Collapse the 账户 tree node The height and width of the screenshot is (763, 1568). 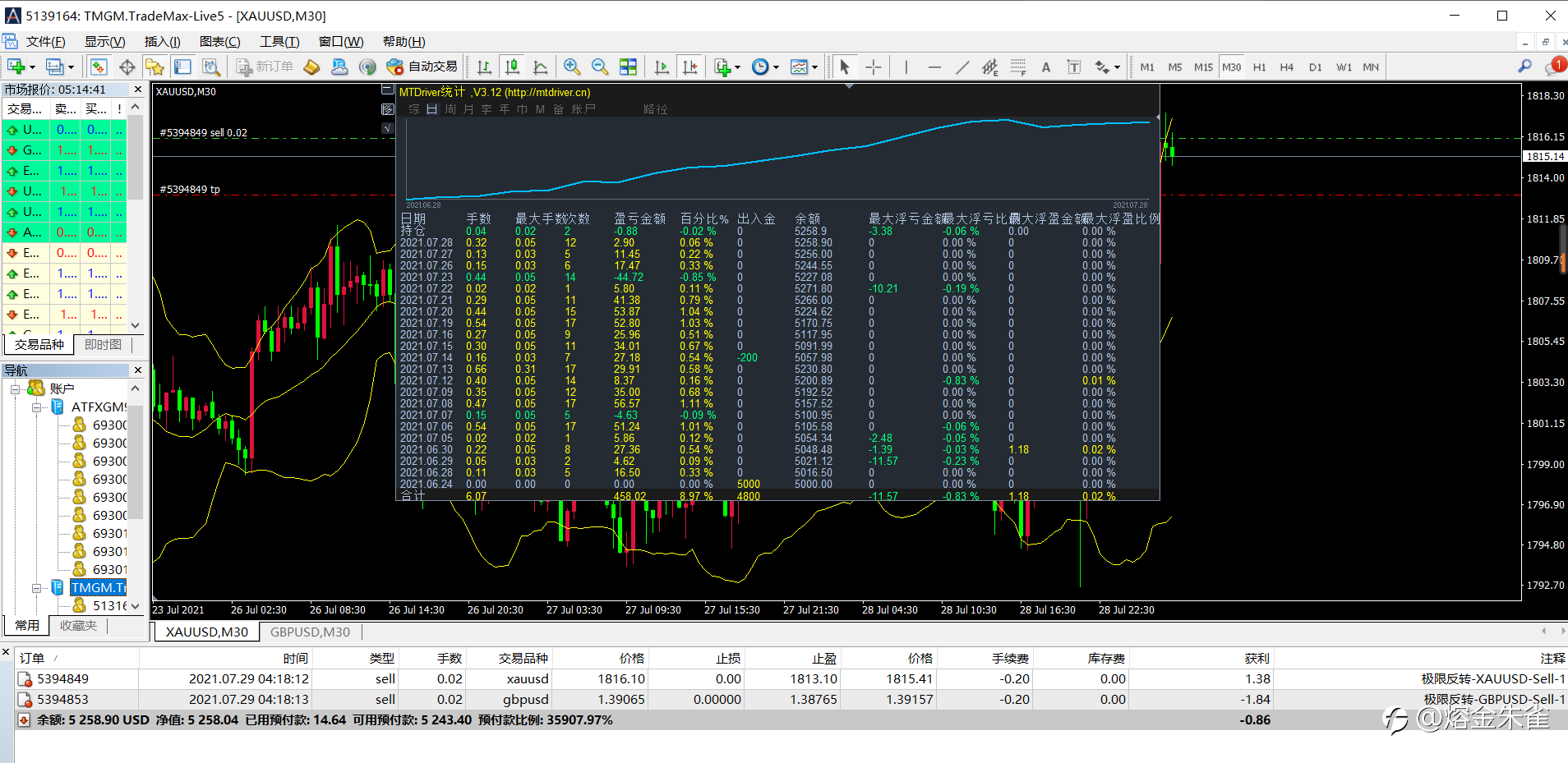point(15,388)
